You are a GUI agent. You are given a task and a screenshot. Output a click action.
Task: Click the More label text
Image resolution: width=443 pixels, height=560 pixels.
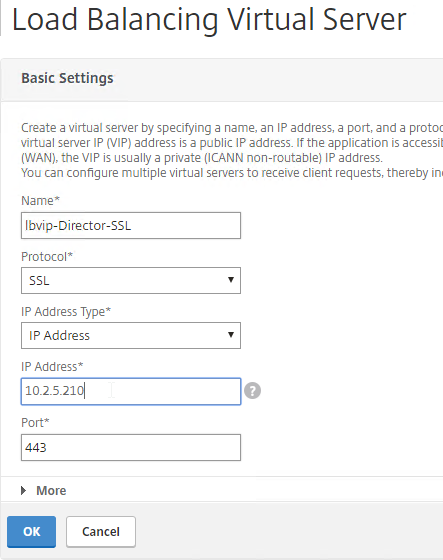tap(51, 490)
